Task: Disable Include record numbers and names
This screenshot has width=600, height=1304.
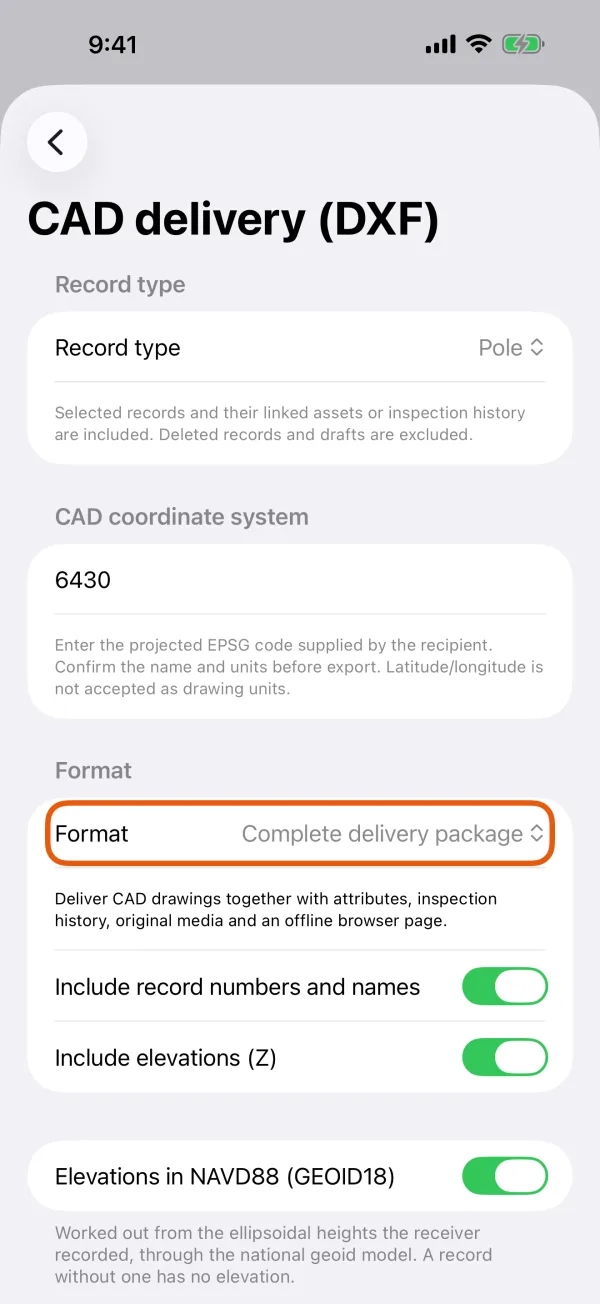Action: pyautogui.click(x=505, y=987)
